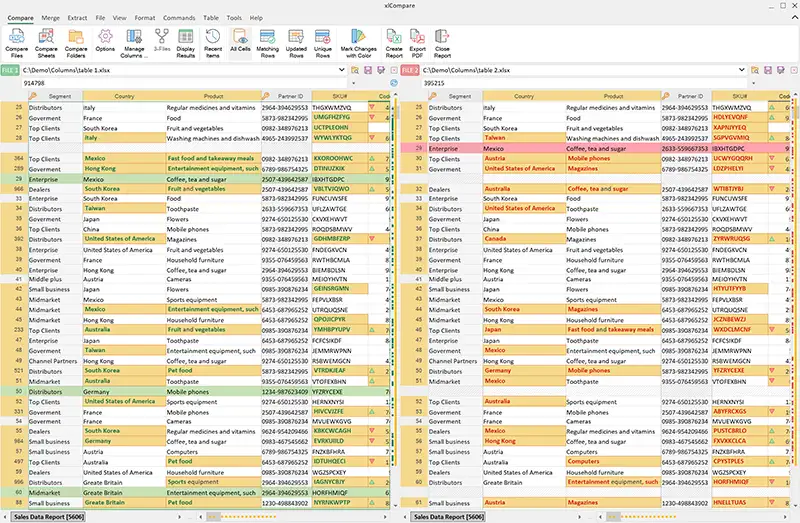800x523 pixels.
Task: Expand the File 1 path dropdown
Action: 341,70
